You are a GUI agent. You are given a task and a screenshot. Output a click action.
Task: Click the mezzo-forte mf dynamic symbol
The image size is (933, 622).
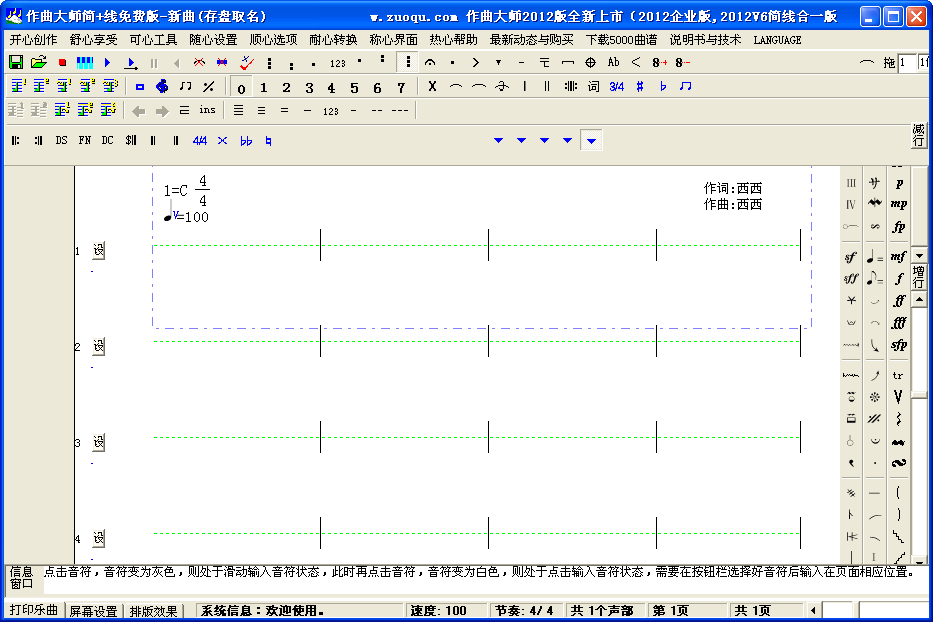[x=898, y=257]
